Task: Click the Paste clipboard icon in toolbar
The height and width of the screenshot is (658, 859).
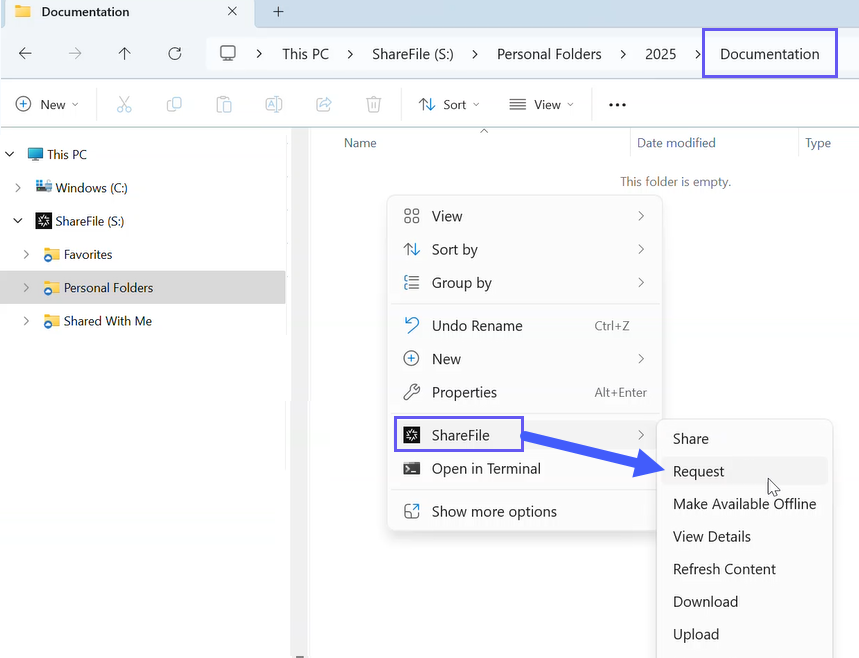Action: [224, 104]
